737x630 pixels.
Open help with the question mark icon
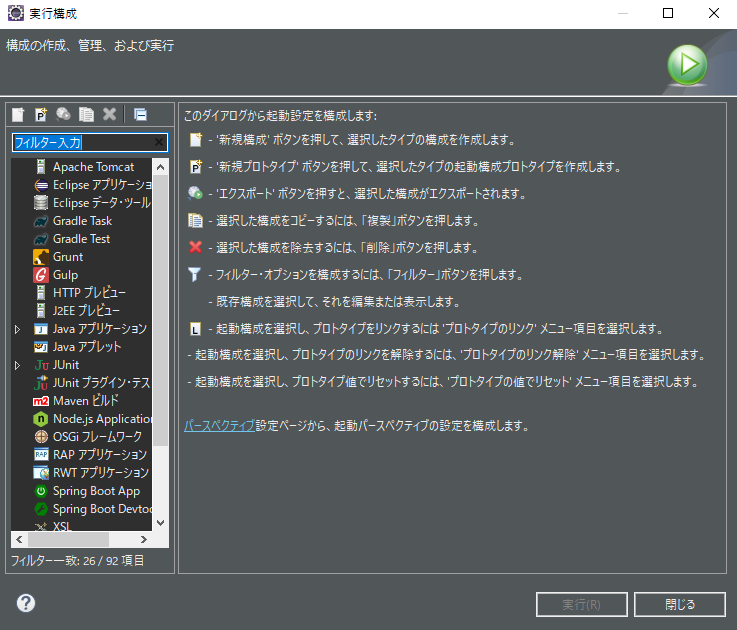pyautogui.click(x=26, y=603)
